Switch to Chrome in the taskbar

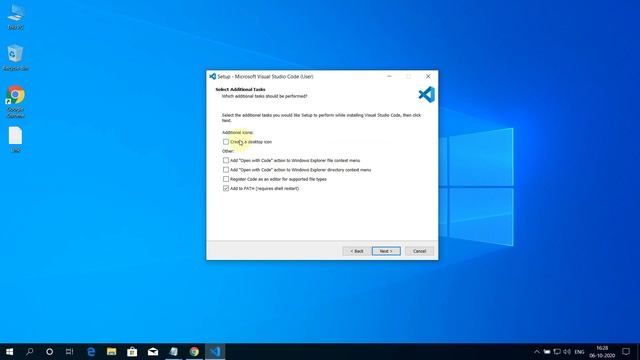click(x=194, y=351)
